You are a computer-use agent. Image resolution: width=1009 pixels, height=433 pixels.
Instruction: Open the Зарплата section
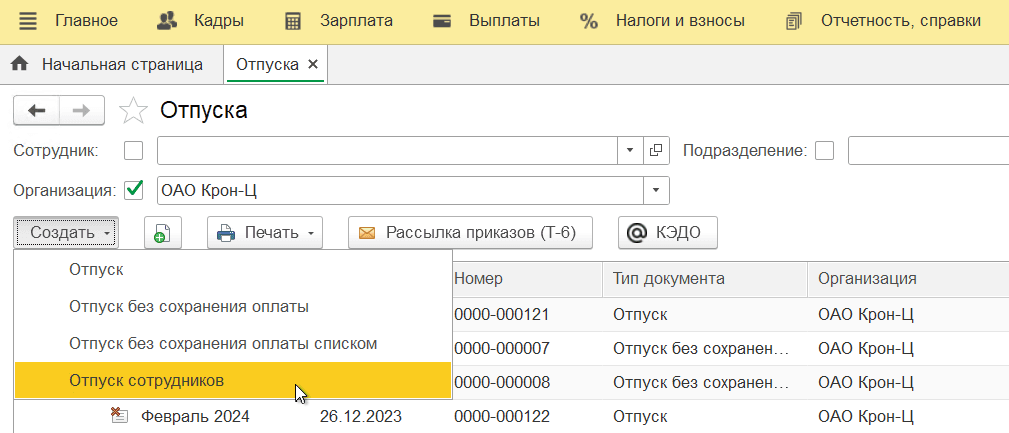tap(356, 21)
